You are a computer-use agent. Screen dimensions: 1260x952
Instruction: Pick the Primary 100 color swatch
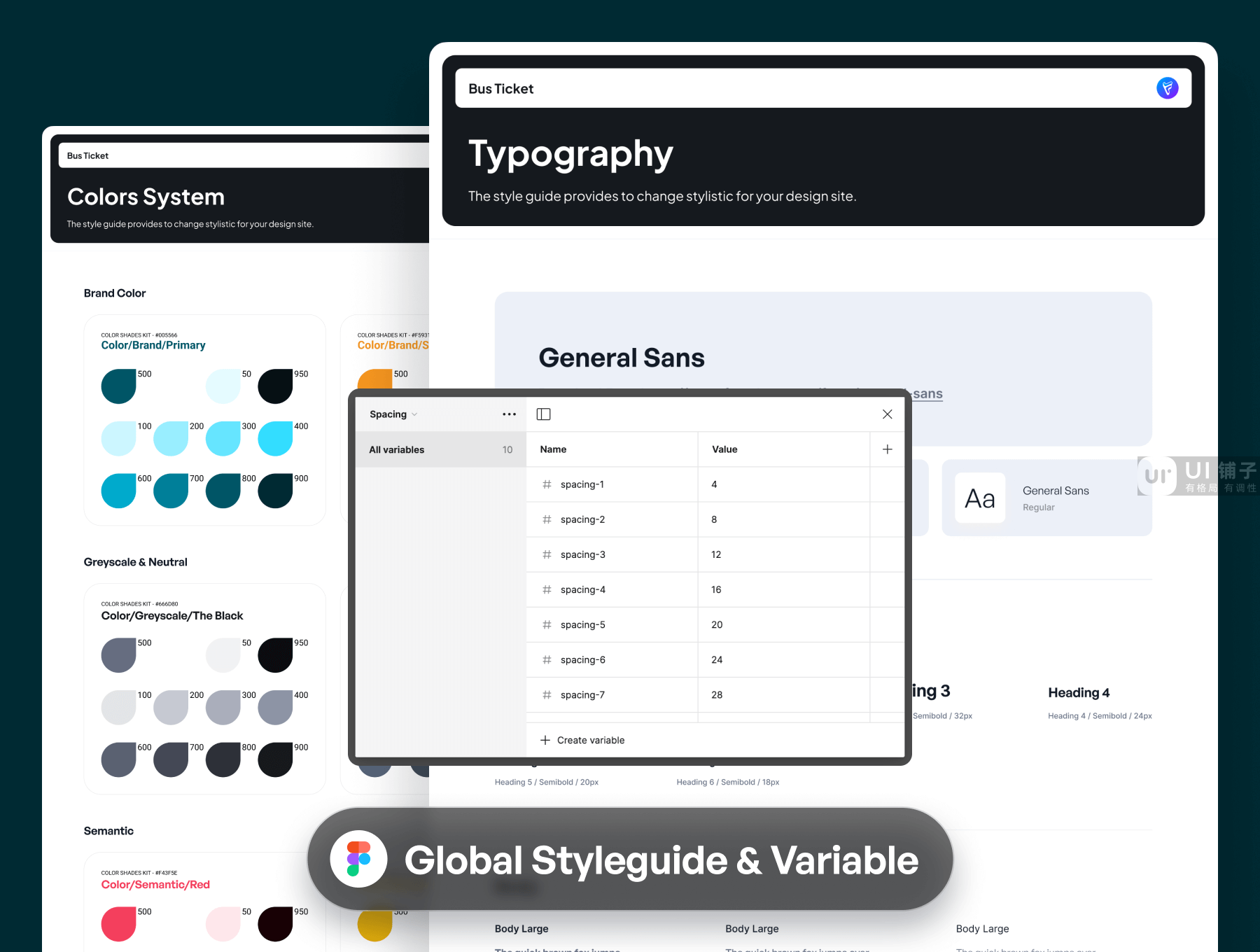119,438
